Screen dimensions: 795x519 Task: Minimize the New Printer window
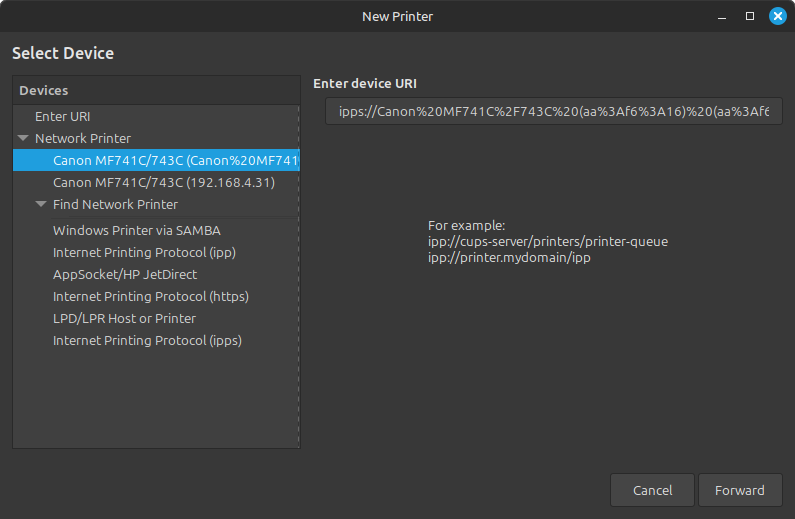pyautogui.click(x=722, y=17)
